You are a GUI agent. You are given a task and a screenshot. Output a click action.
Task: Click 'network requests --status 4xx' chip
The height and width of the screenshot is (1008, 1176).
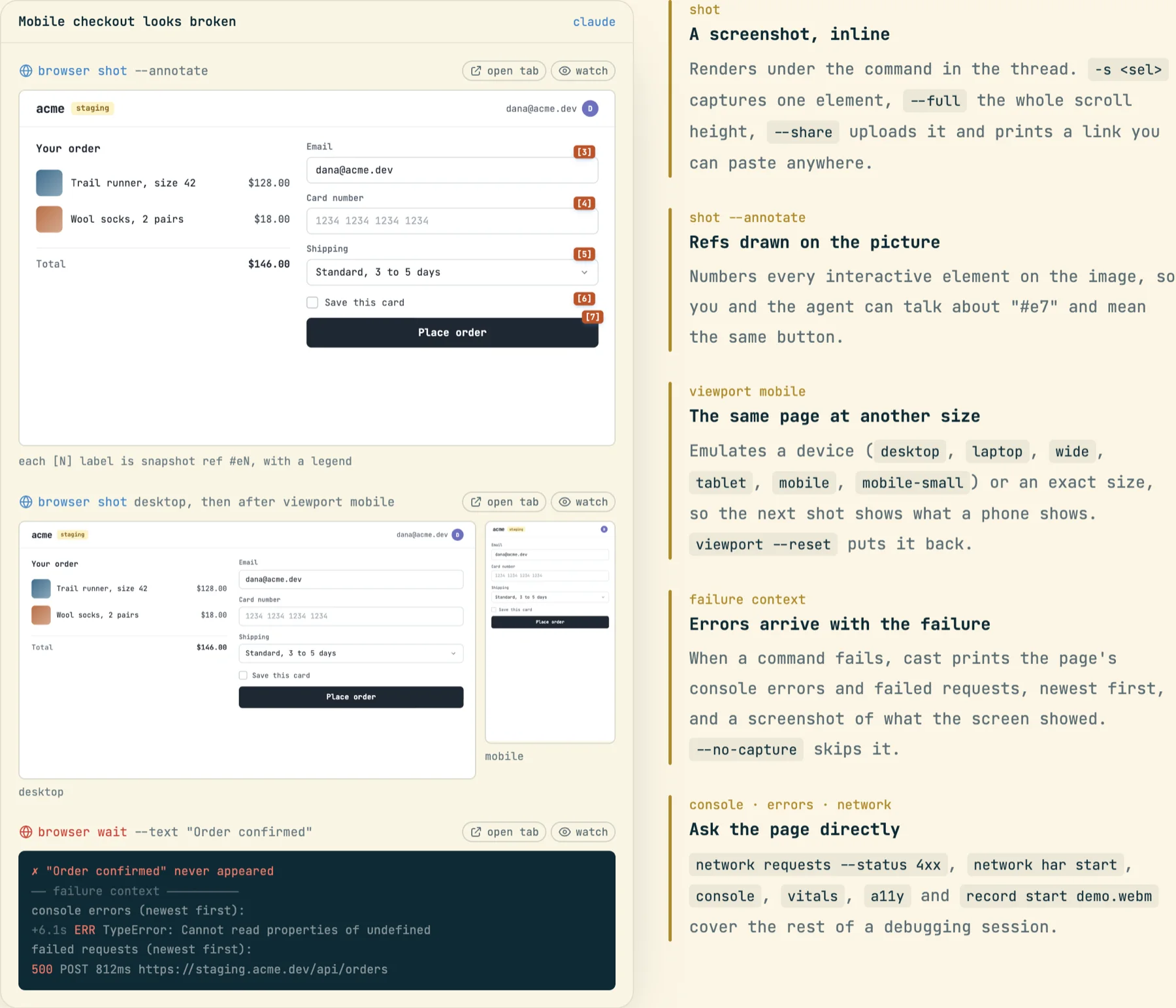(x=818, y=865)
